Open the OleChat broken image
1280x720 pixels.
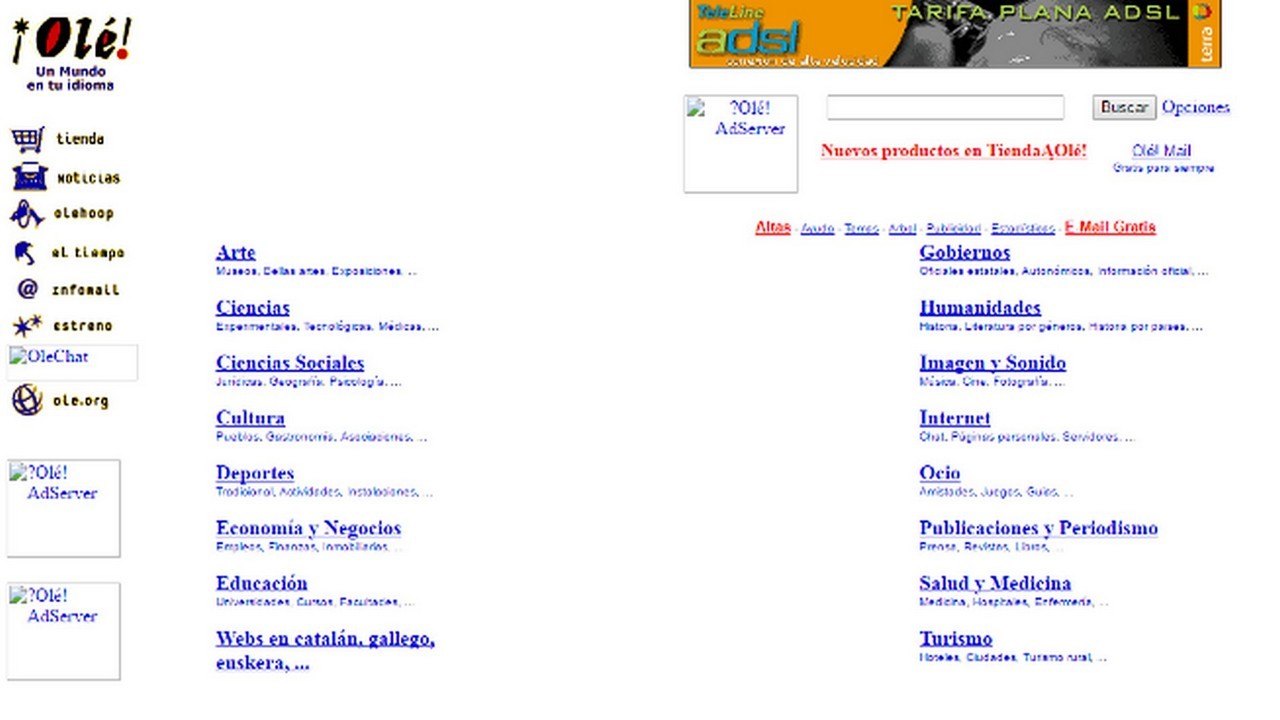72,363
